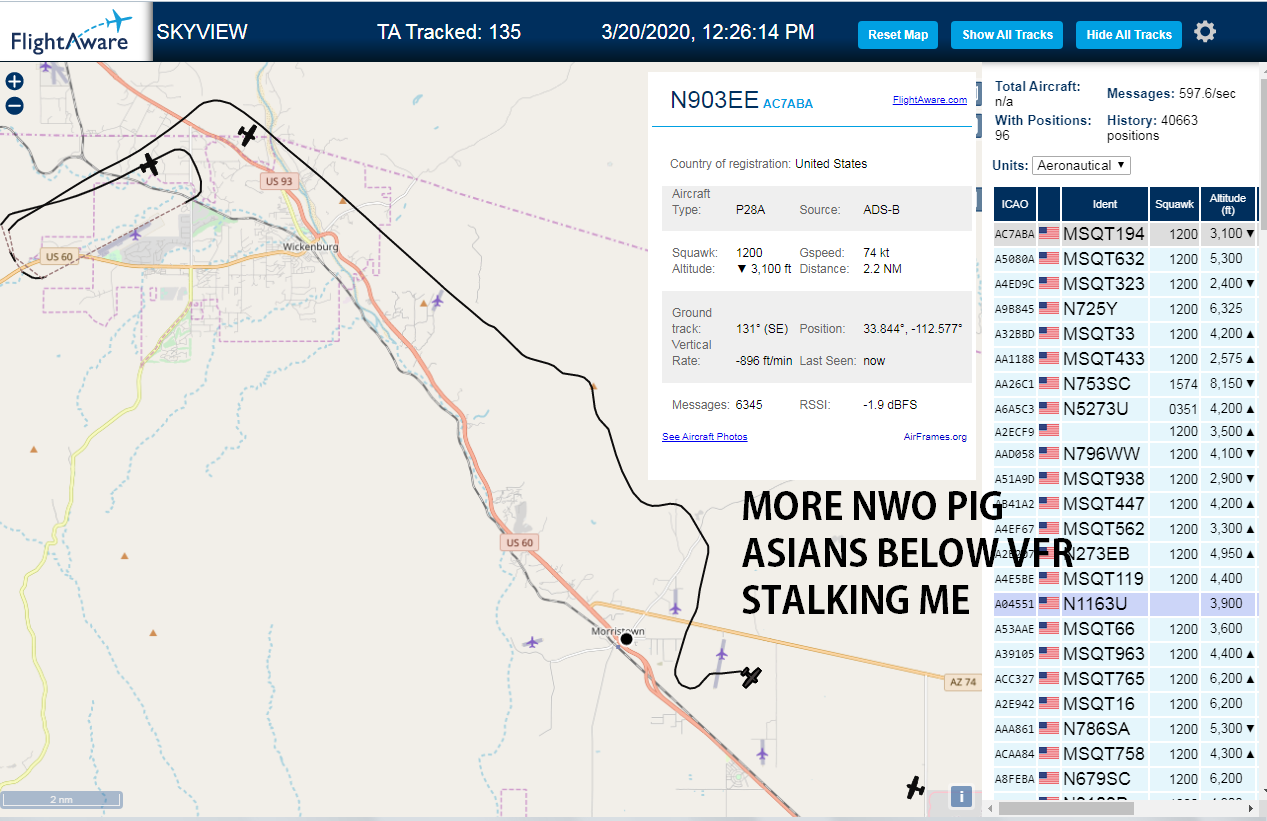Click US flag in MSQT632 row

click(x=1049, y=259)
